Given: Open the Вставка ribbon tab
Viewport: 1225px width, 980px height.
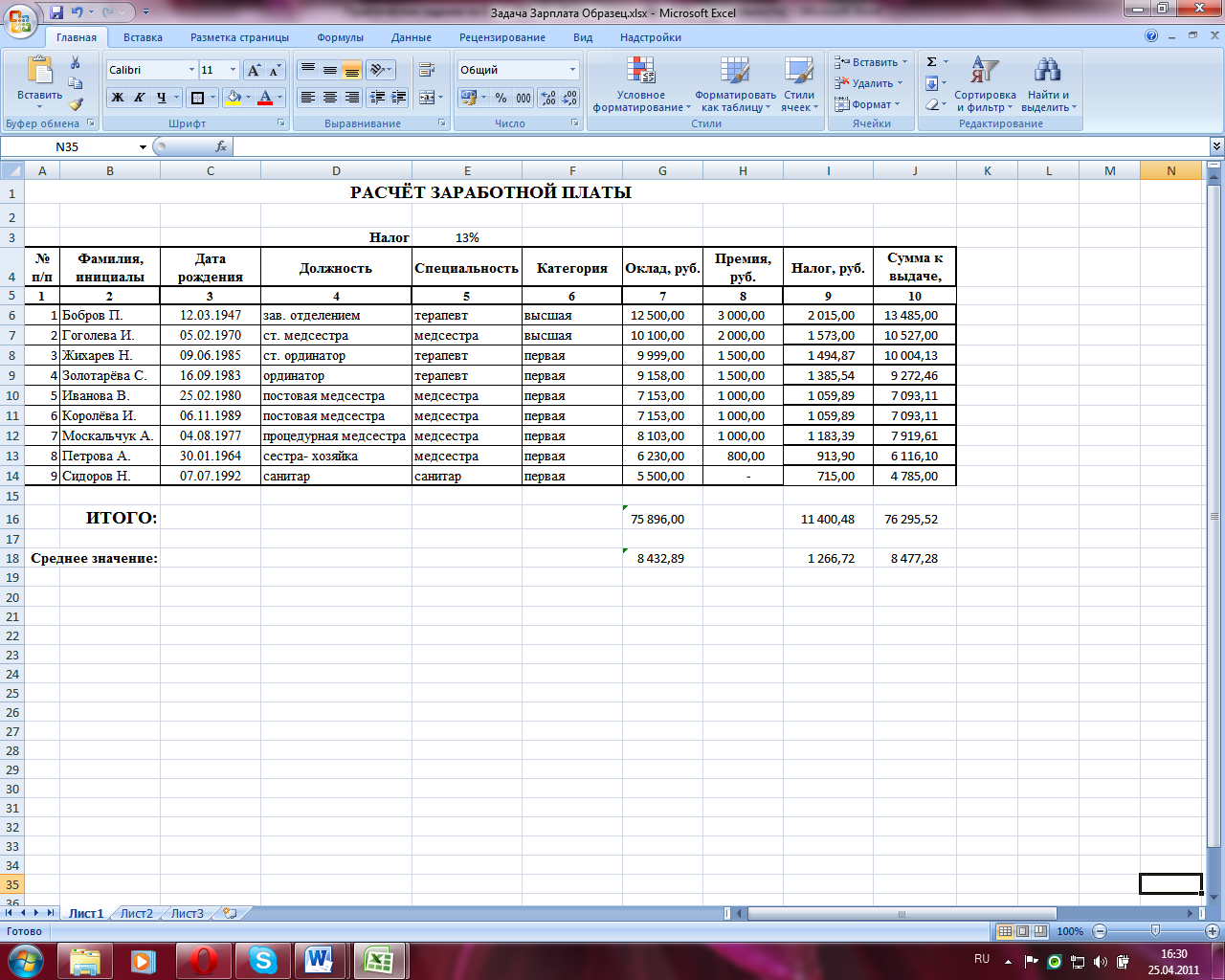Looking at the screenshot, I should [143, 37].
